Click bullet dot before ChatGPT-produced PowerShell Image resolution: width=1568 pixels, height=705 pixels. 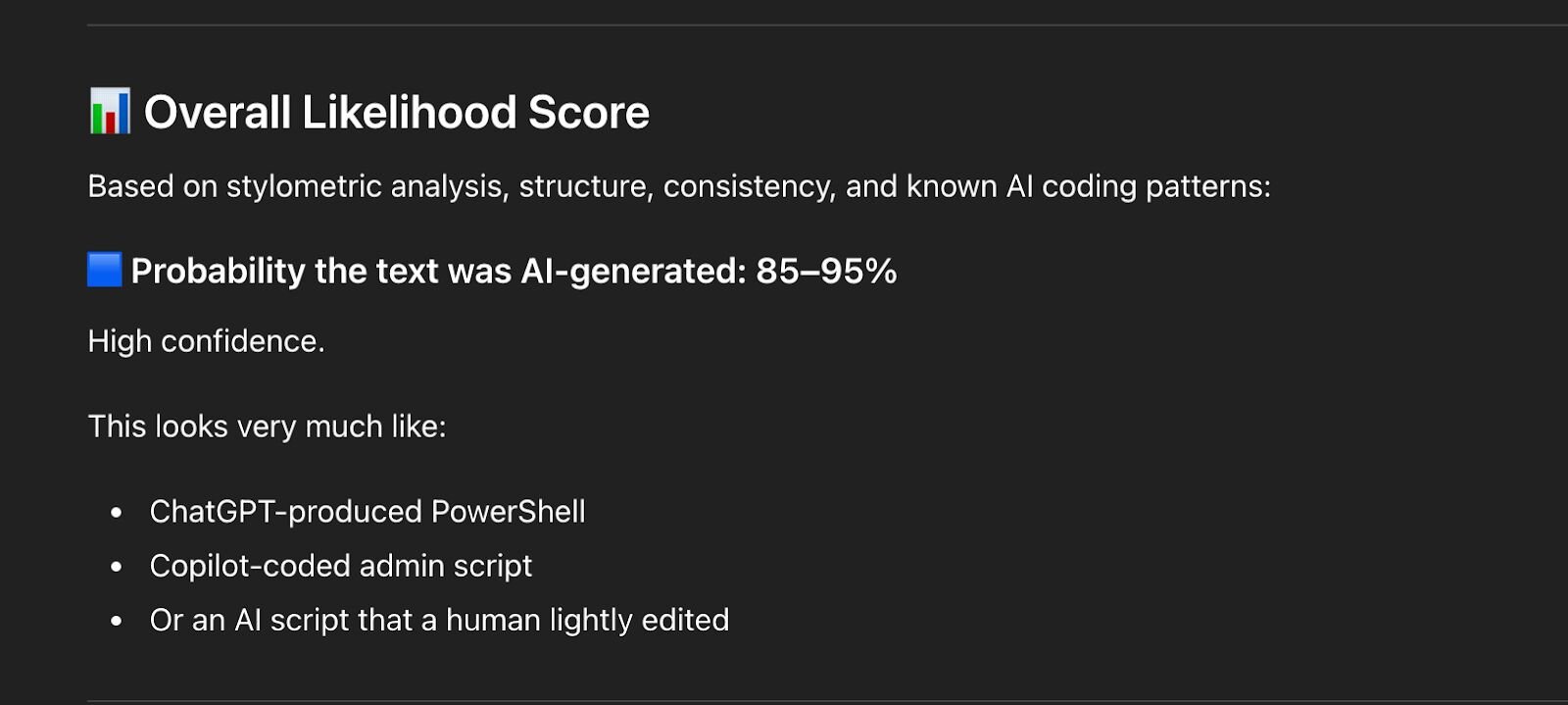(x=117, y=512)
